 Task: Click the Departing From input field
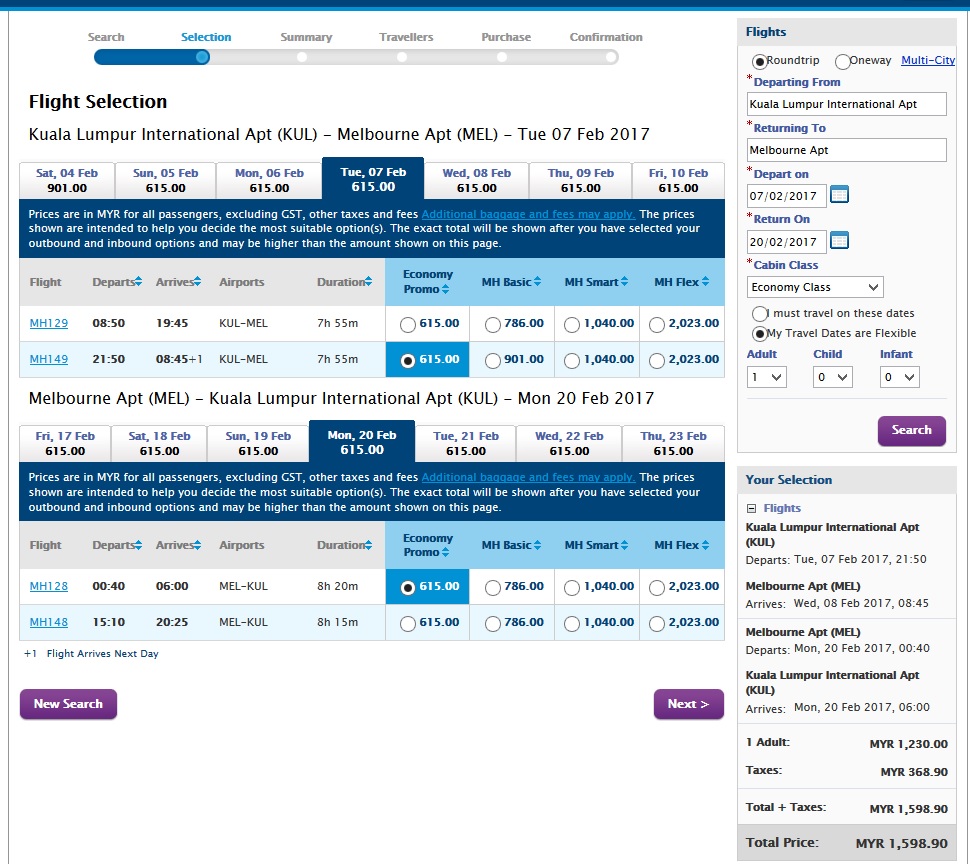pyautogui.click(x=846, y=104)
